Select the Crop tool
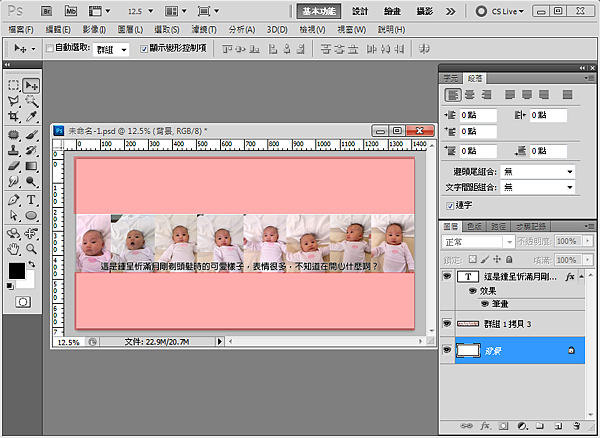Image resolution: width=600 pixels, height=438 pixels. 14,117
